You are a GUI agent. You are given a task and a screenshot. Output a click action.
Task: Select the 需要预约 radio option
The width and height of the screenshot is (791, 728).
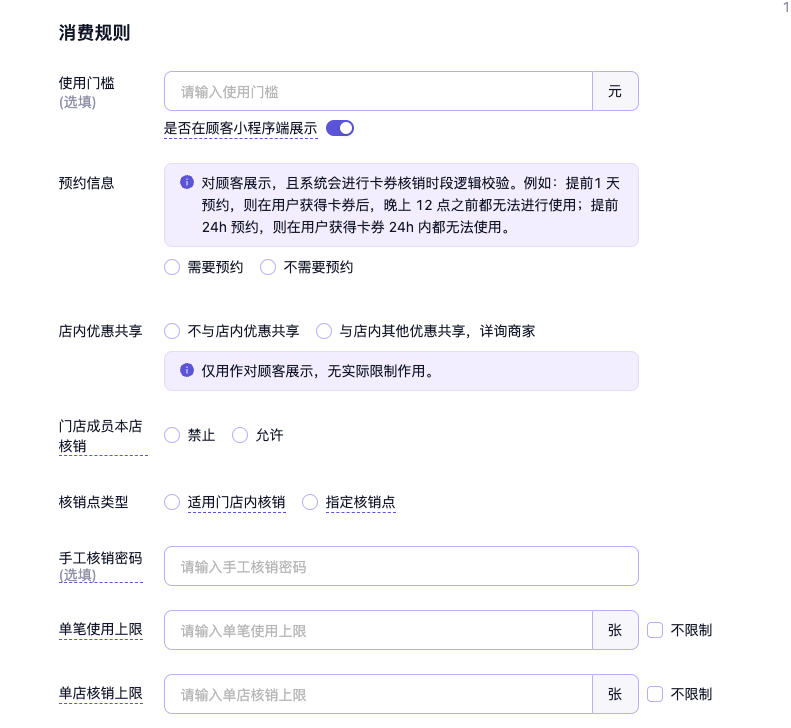pyautogui.click(x=172, y=267)
